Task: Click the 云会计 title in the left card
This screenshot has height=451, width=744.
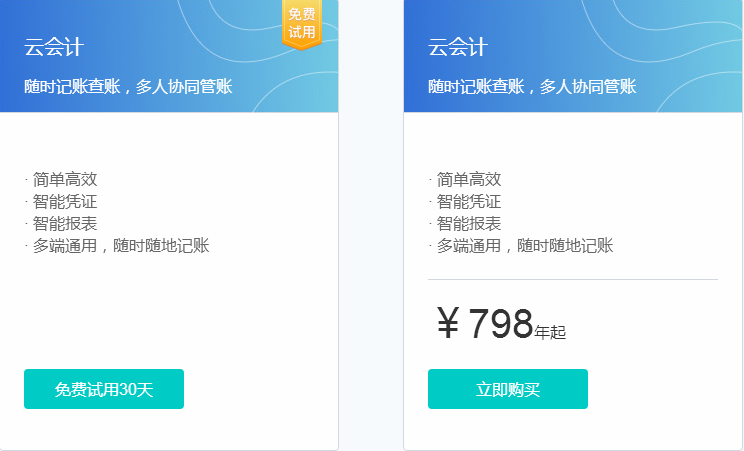Action: tap(54, 47)
